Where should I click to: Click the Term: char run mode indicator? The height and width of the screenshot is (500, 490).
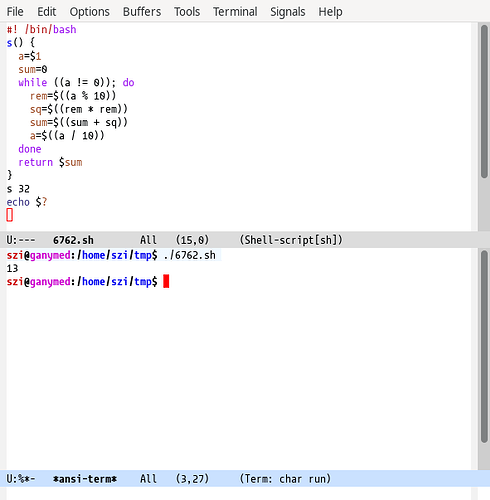click(x=285, y=479)
